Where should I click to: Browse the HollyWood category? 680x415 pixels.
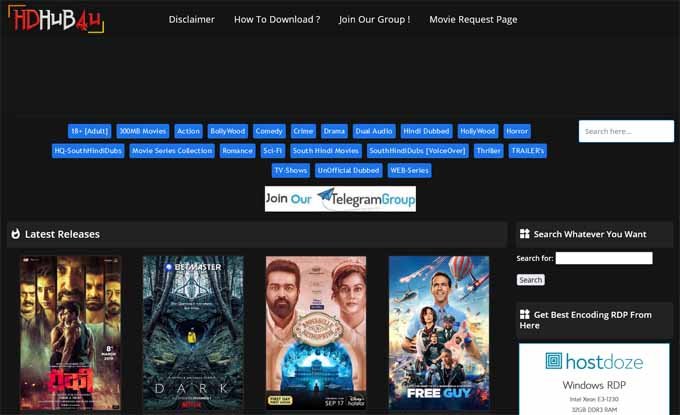coord(477,131)
